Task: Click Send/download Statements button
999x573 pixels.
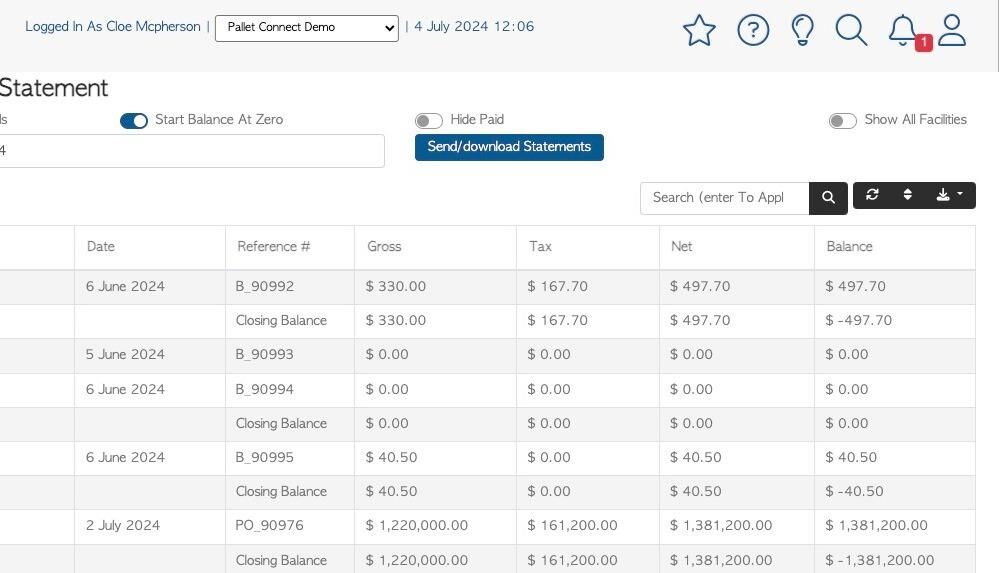Action: pos(509,147)
